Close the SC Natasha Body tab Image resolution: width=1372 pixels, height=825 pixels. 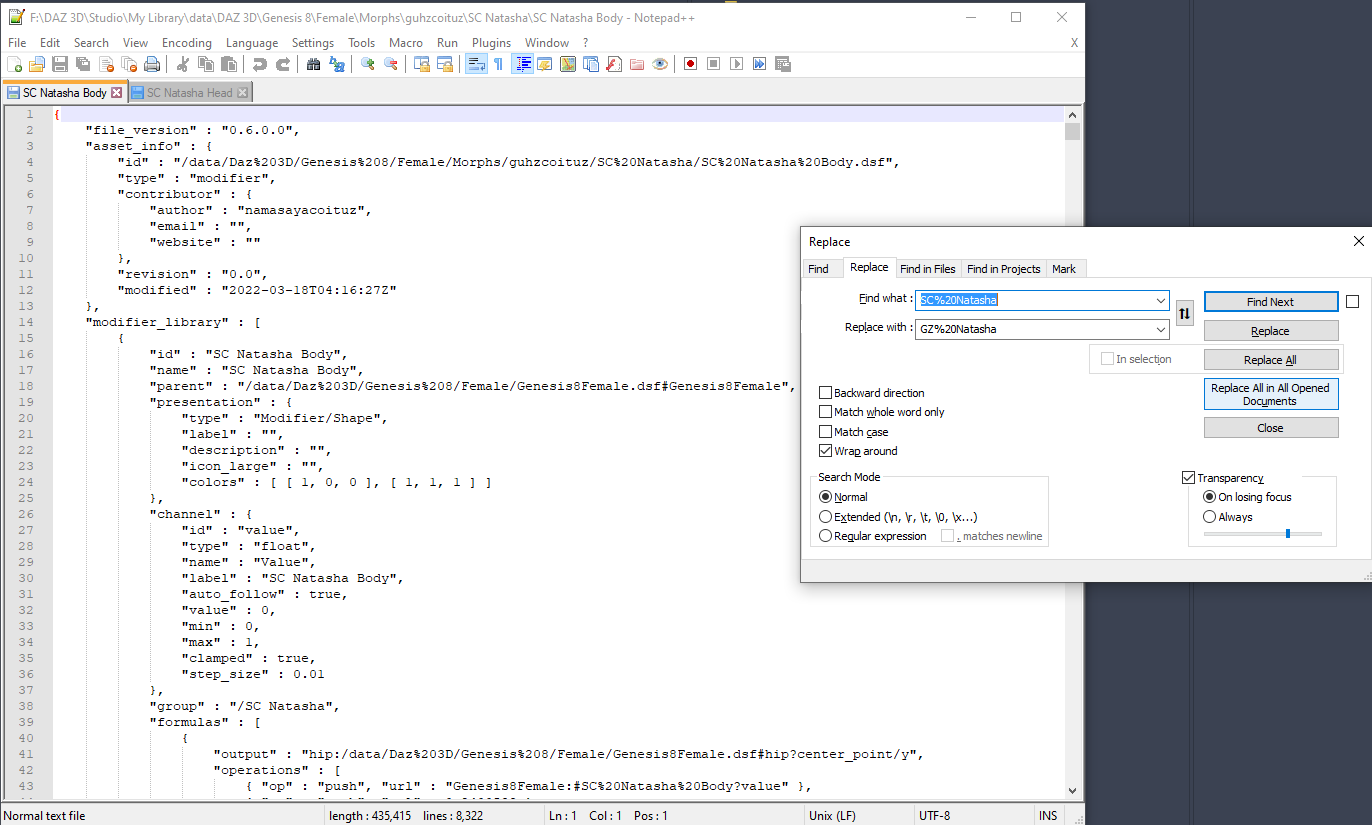point(117,93)
